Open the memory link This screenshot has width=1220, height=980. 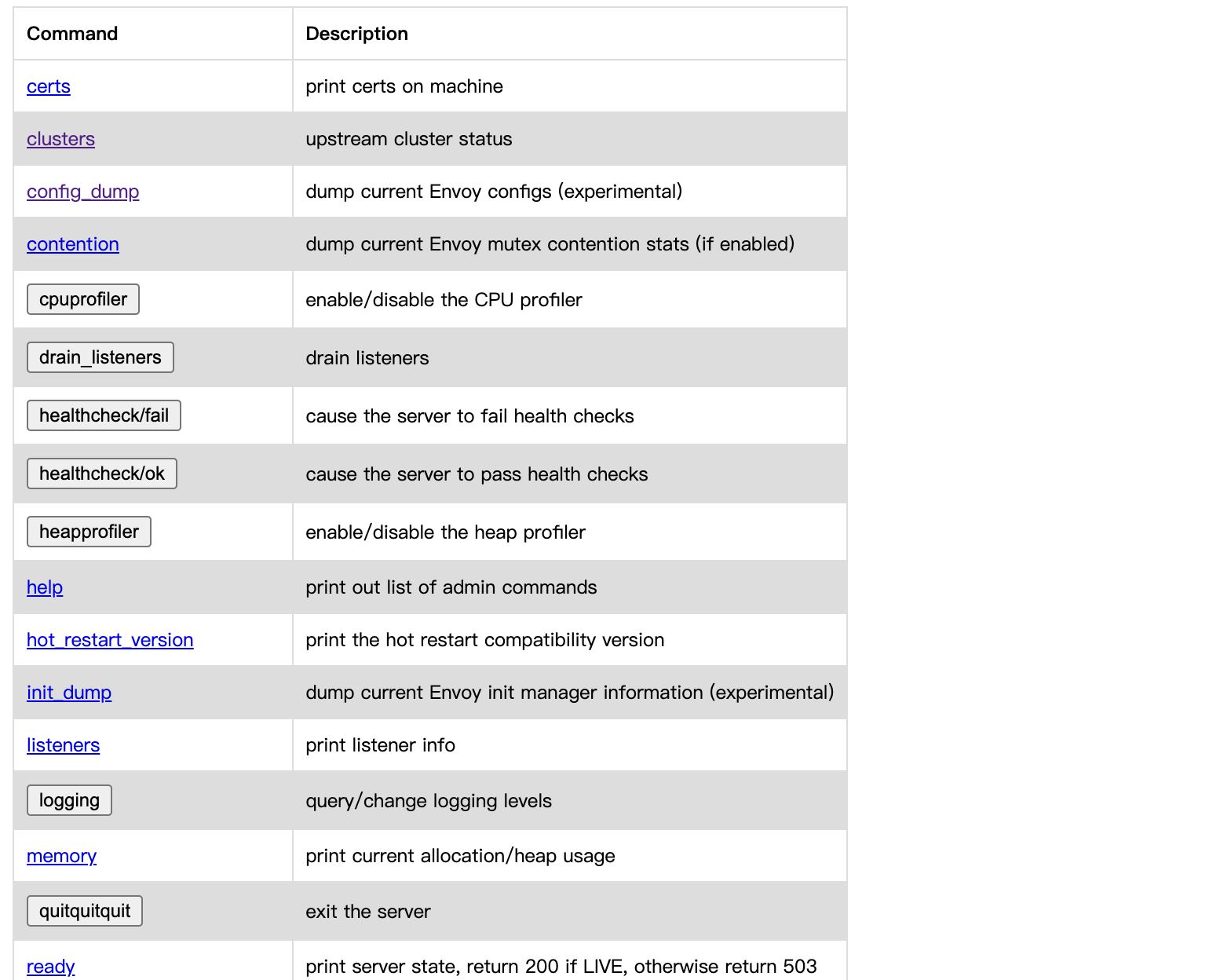(x=62, y=856)
